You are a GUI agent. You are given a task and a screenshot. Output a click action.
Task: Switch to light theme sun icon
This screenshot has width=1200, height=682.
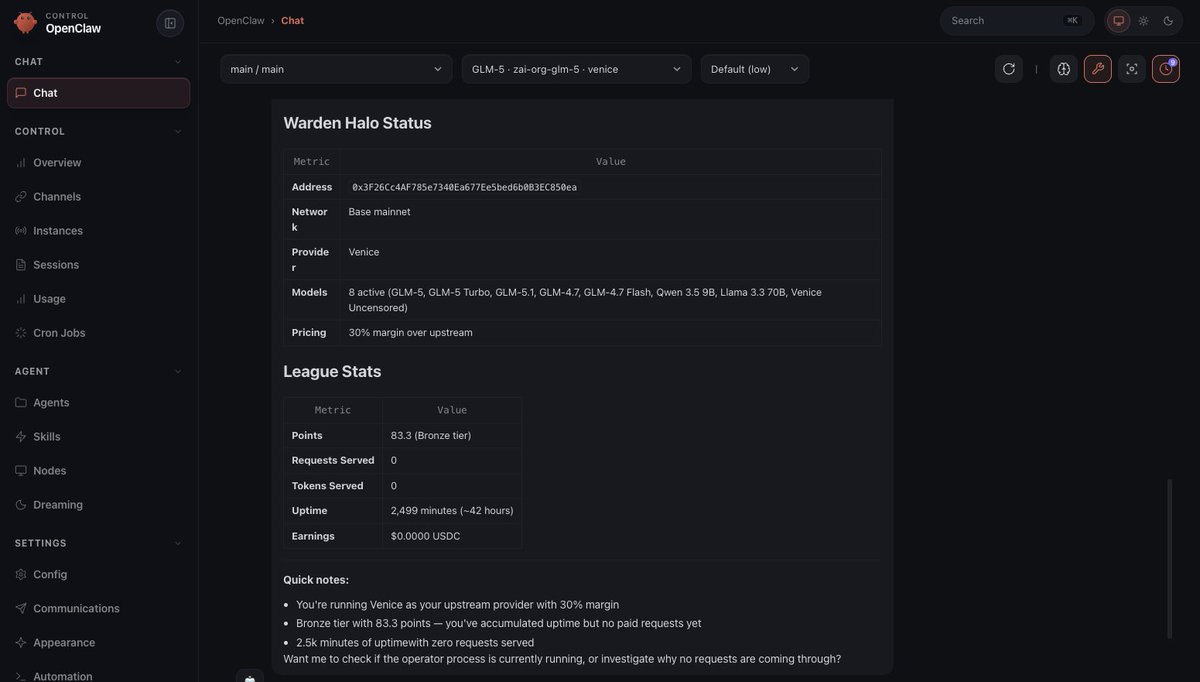tap(1144, 21)
